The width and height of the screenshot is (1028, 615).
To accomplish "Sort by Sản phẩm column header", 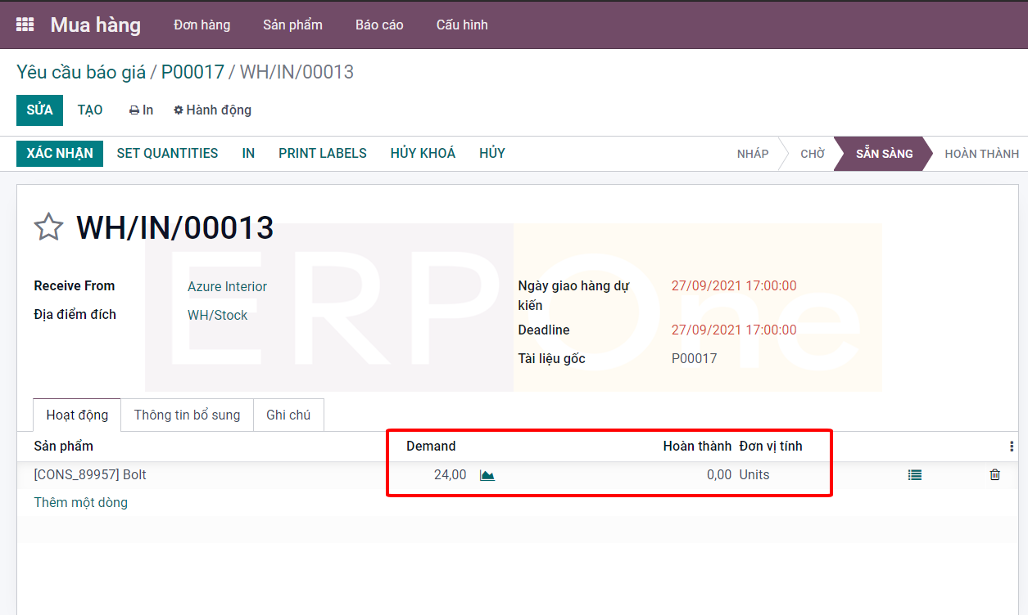I will 64,446.
